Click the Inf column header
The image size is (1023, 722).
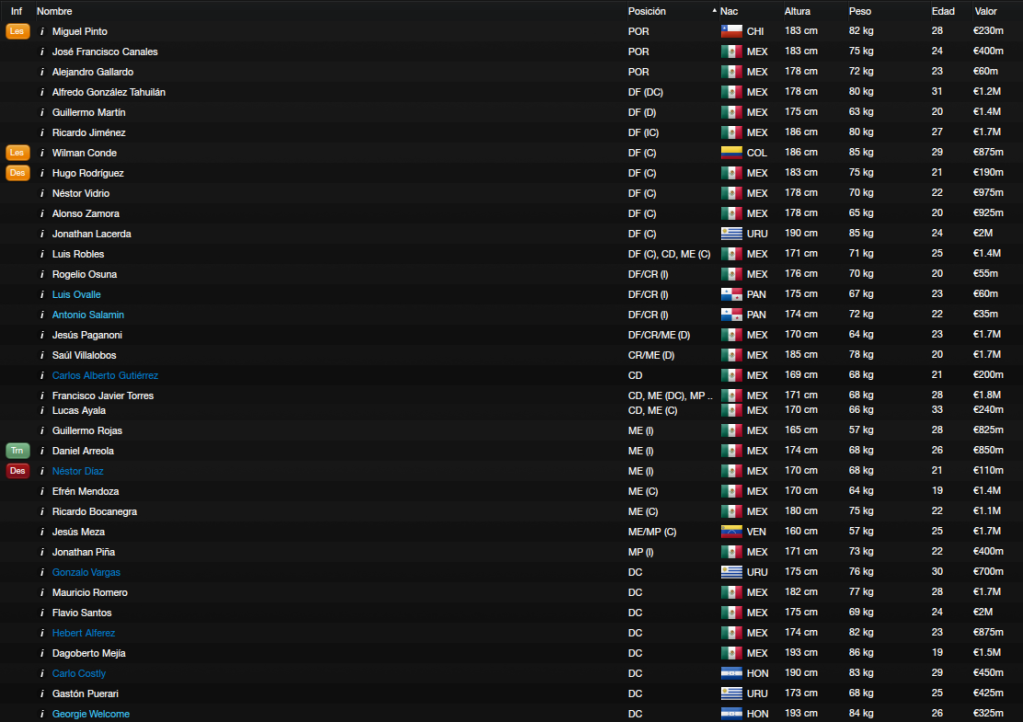[16, 11]
